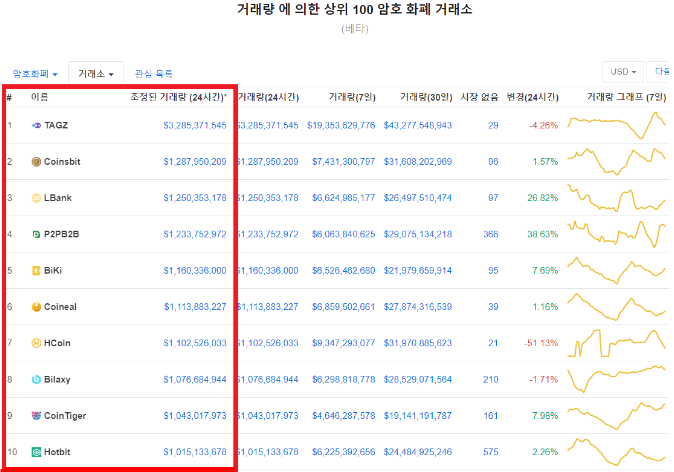Click the Coinsbit exchange logo icon
The image size is (674, 472).
[37, 162]
